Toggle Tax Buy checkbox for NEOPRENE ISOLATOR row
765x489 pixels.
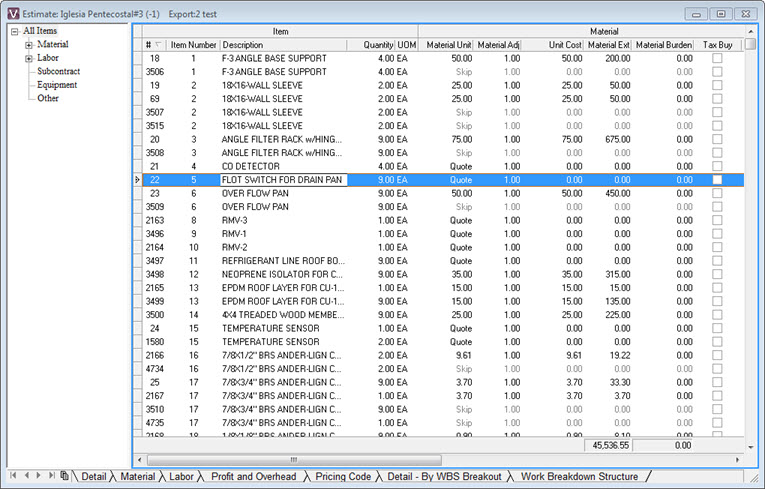(717, 274)
